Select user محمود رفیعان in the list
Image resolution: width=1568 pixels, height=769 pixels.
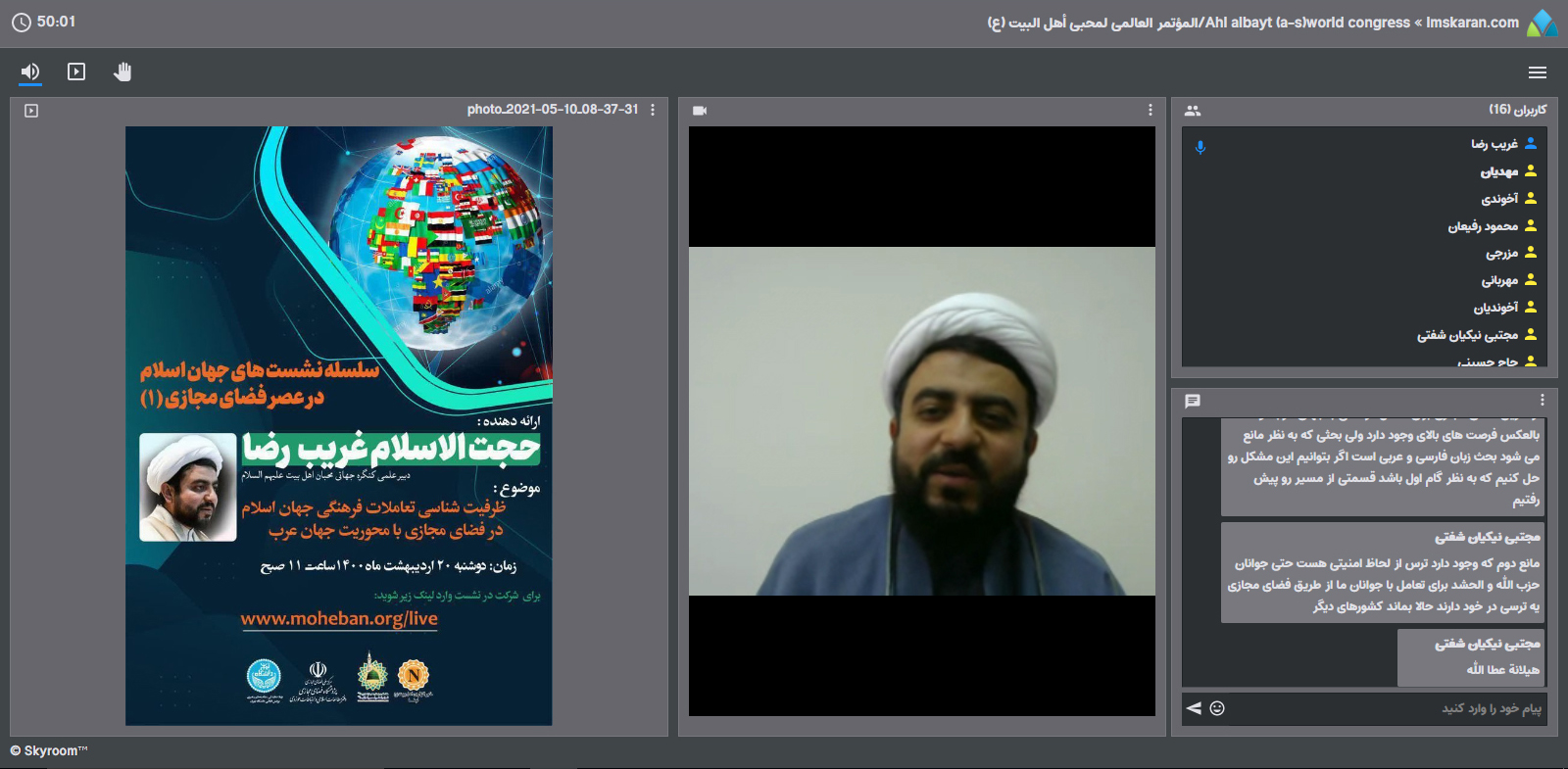[x=1483, y=226]
